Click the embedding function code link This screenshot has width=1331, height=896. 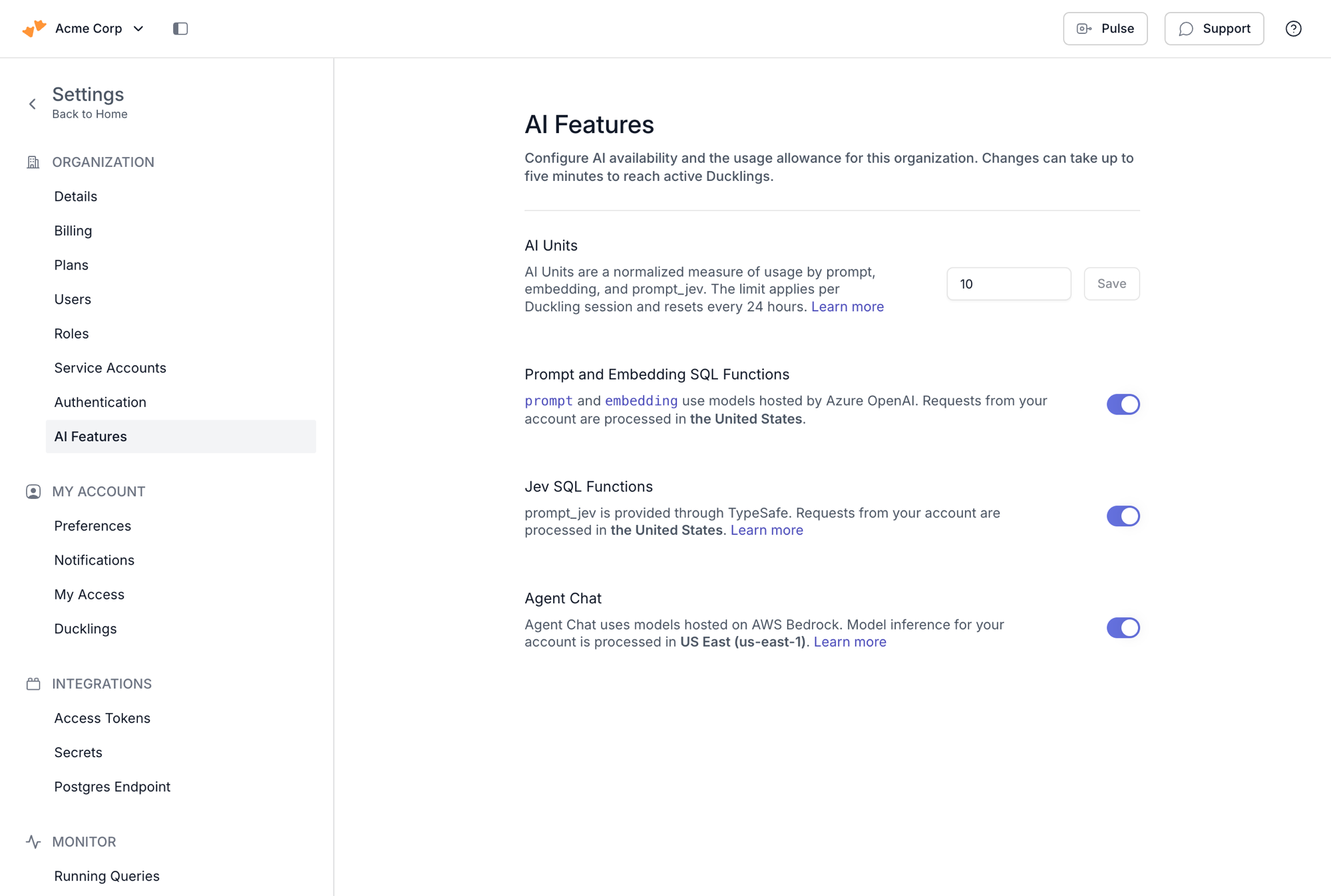pos(641,401)
